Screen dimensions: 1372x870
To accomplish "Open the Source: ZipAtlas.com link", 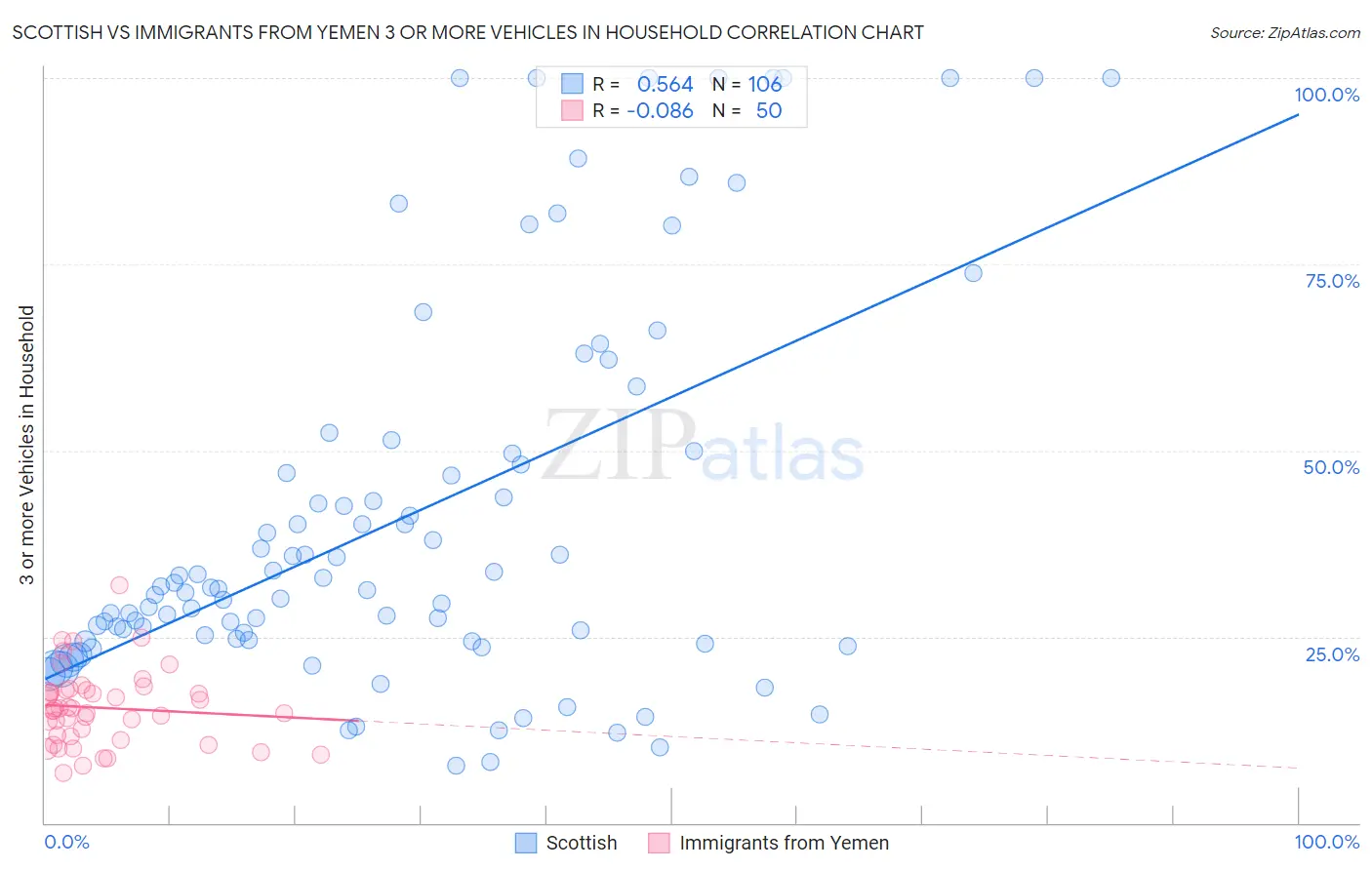I will (1285, 32).
